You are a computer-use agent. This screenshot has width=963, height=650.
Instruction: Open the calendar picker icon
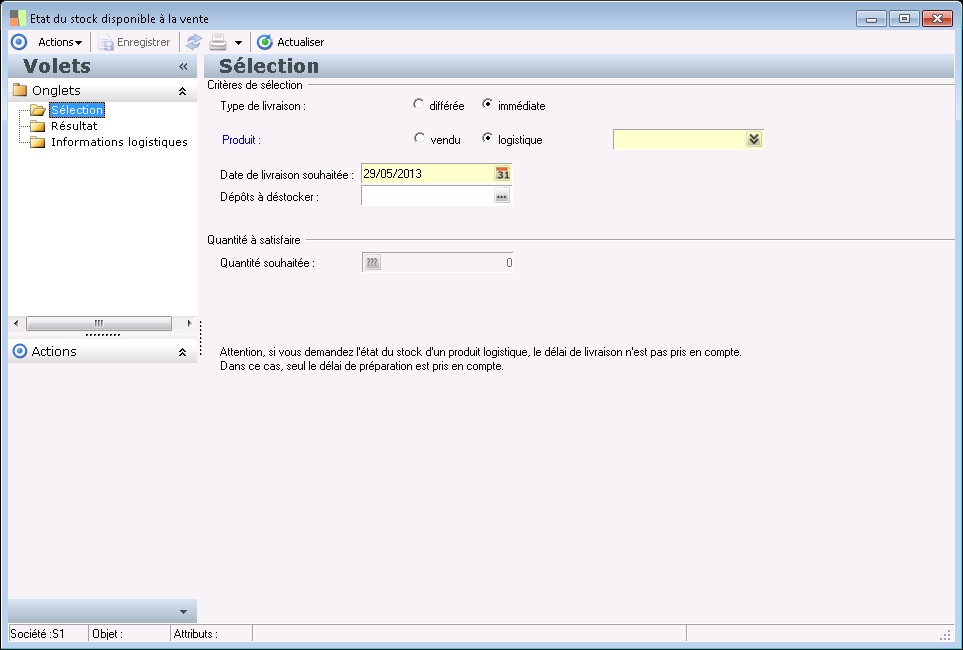(502, 174)
